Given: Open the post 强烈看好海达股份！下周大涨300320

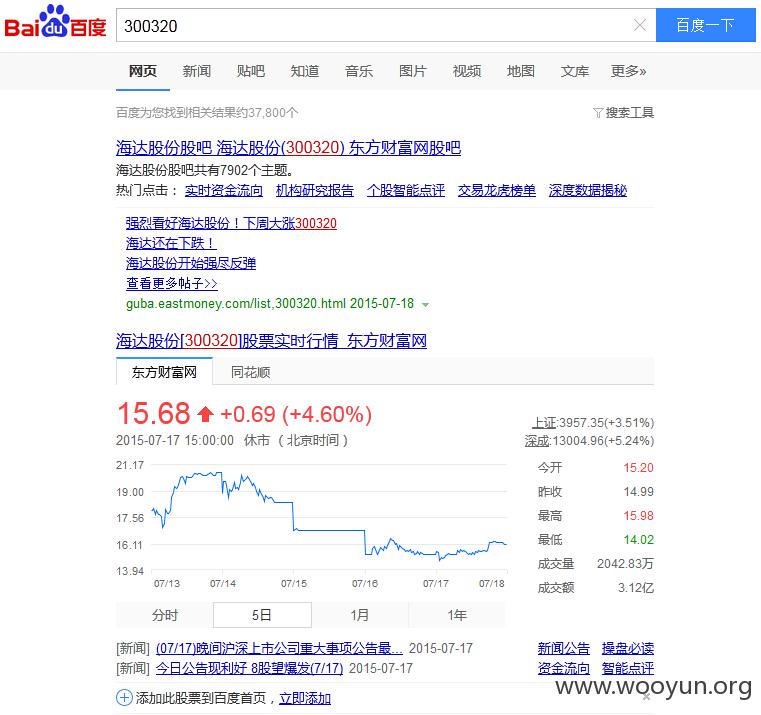Looking at the screenshot, I should point(231,223).
